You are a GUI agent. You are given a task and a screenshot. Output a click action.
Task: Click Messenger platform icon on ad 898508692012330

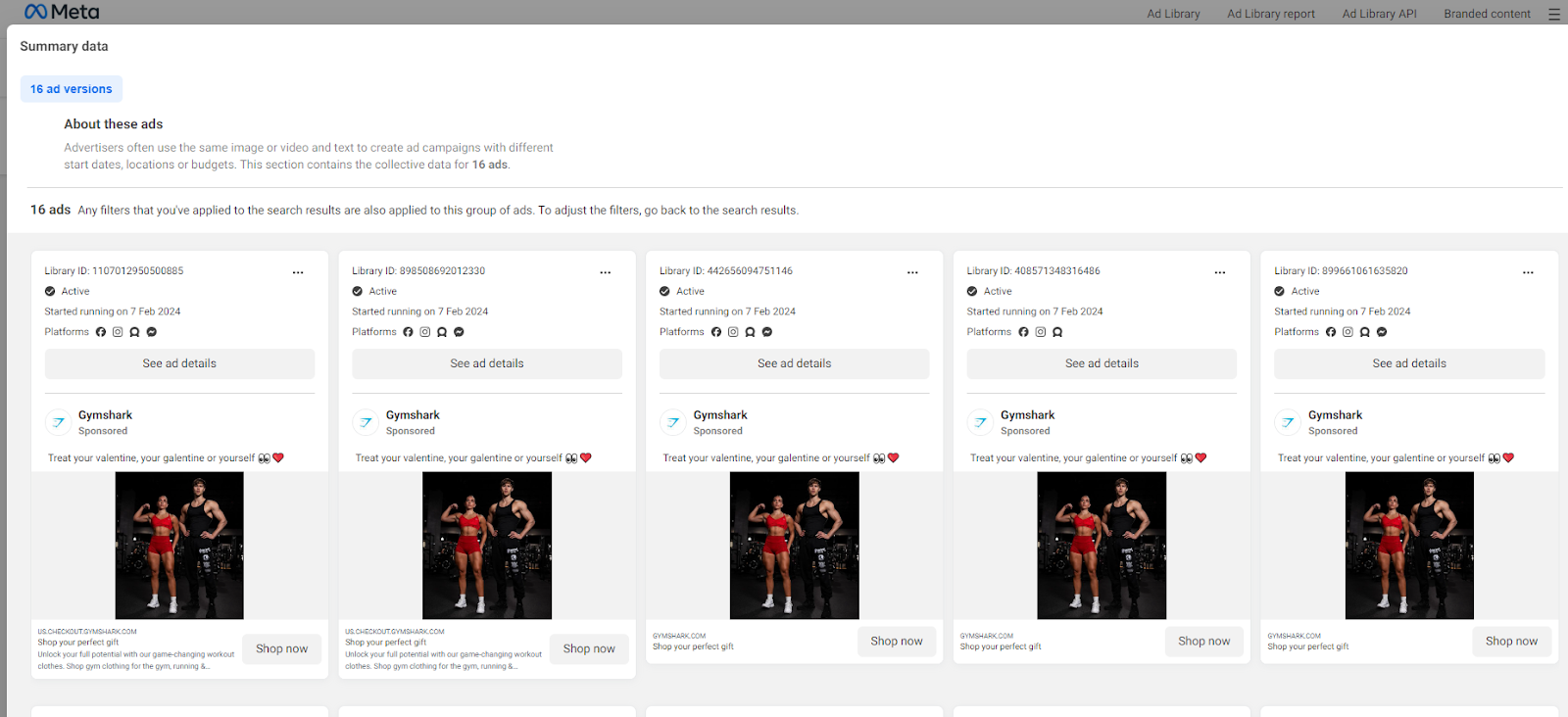(459, 332)
